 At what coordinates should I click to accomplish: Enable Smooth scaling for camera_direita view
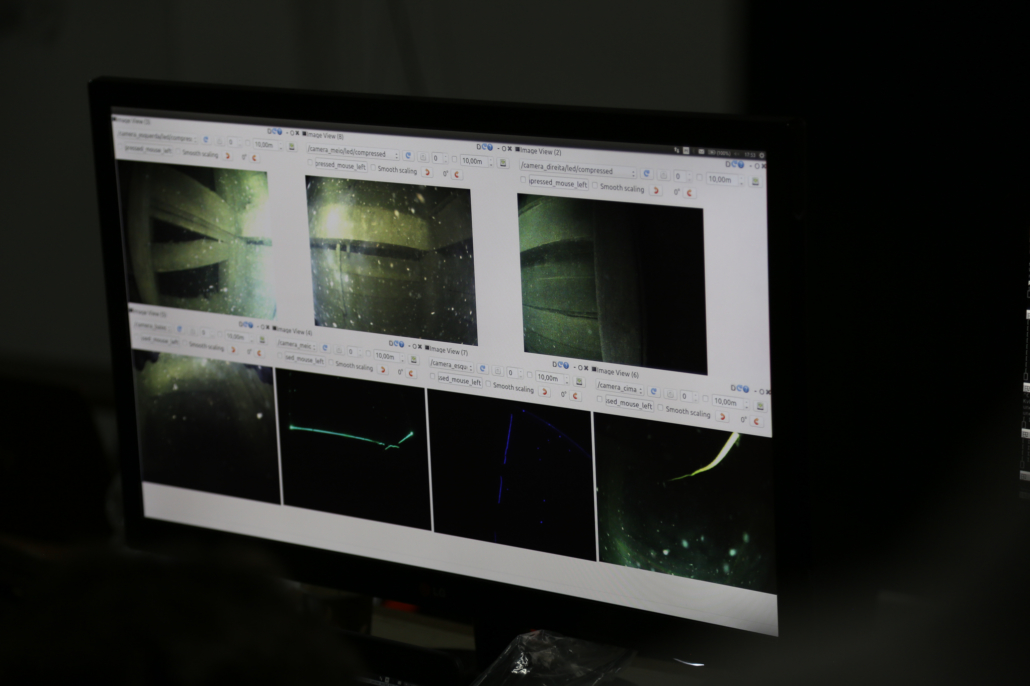[596, 186]
